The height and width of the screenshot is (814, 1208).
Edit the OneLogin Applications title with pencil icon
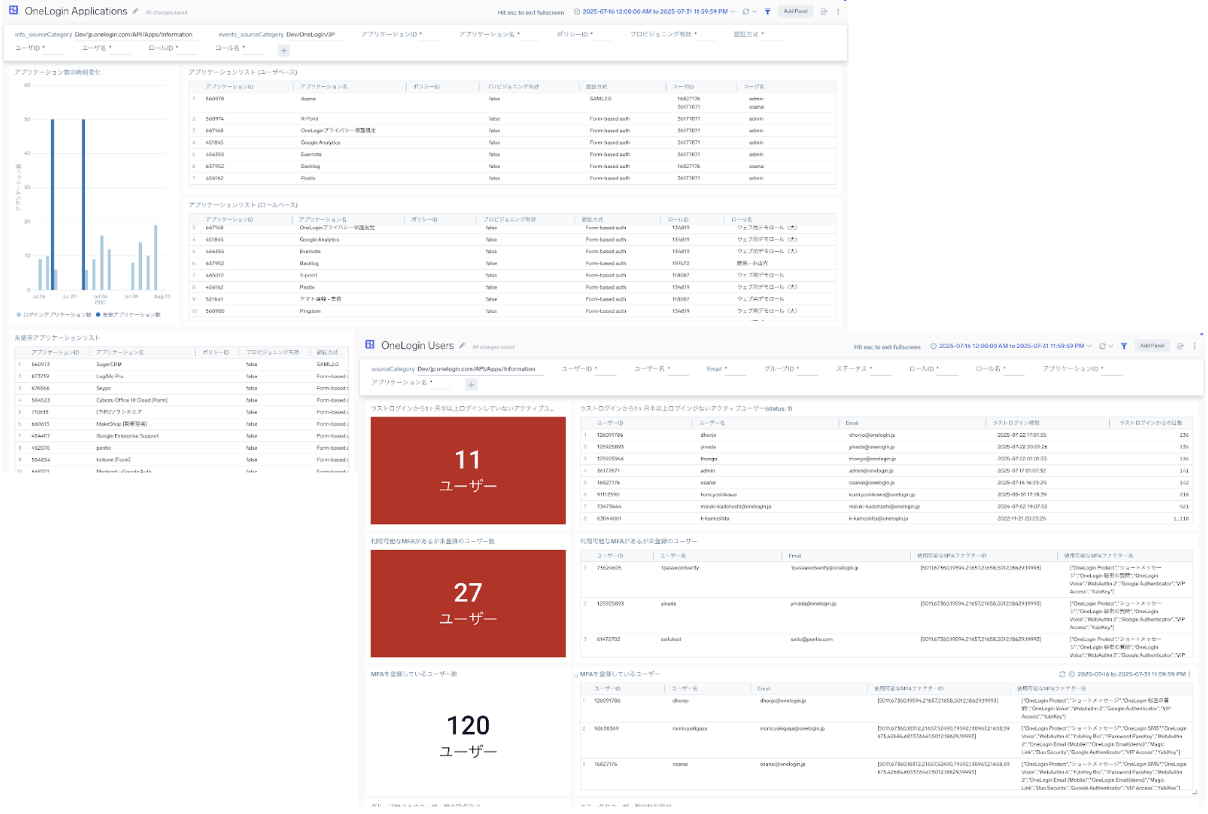click(135, 12)
